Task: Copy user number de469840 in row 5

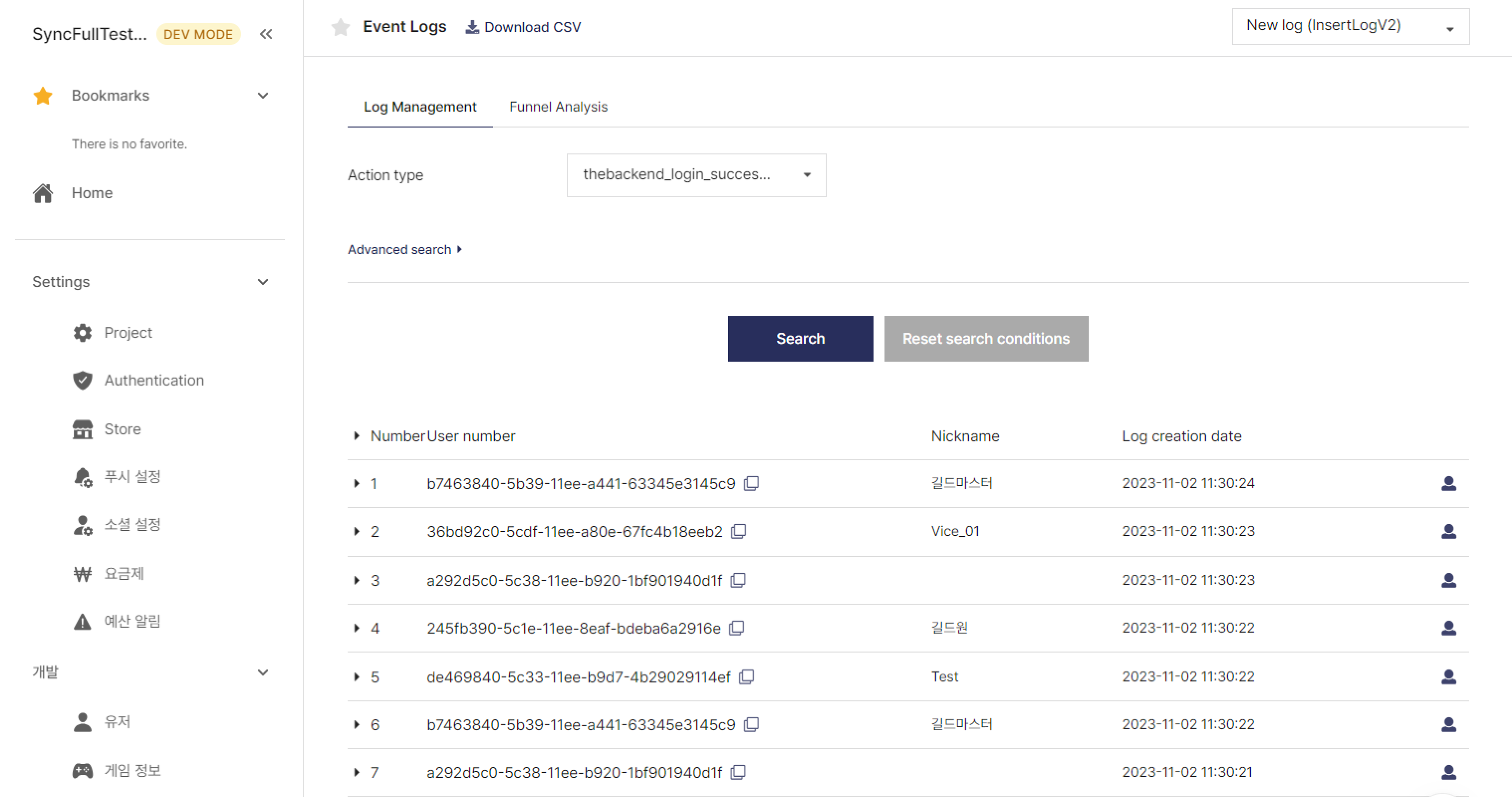Action: (747, 676)
